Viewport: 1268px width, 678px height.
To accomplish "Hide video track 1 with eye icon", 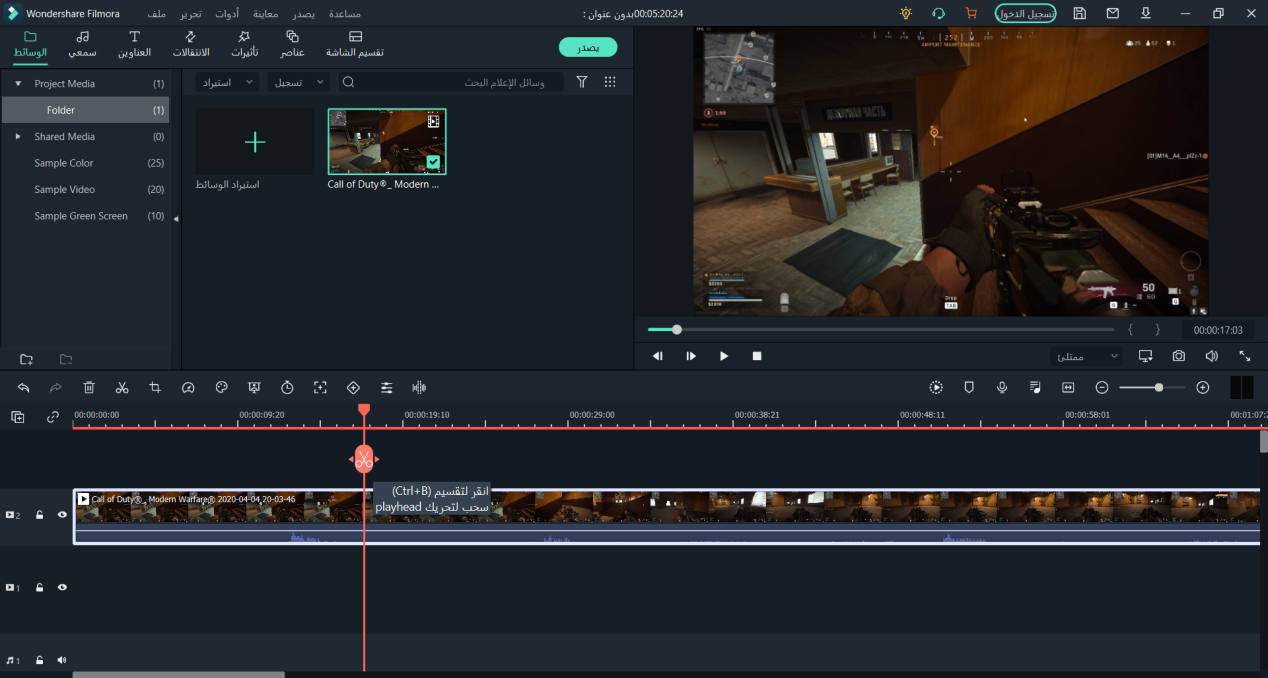I will click(x=62, y=588).
